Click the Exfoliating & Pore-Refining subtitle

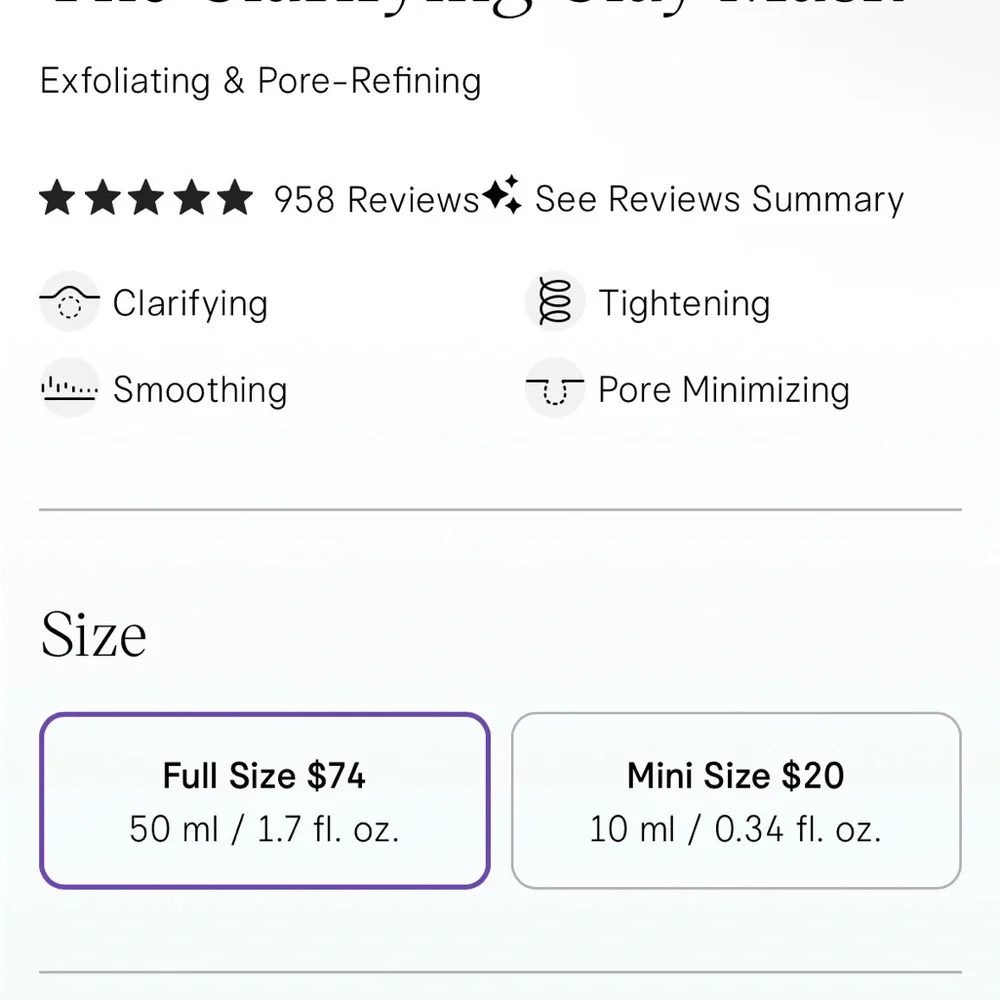pos(259,81)
